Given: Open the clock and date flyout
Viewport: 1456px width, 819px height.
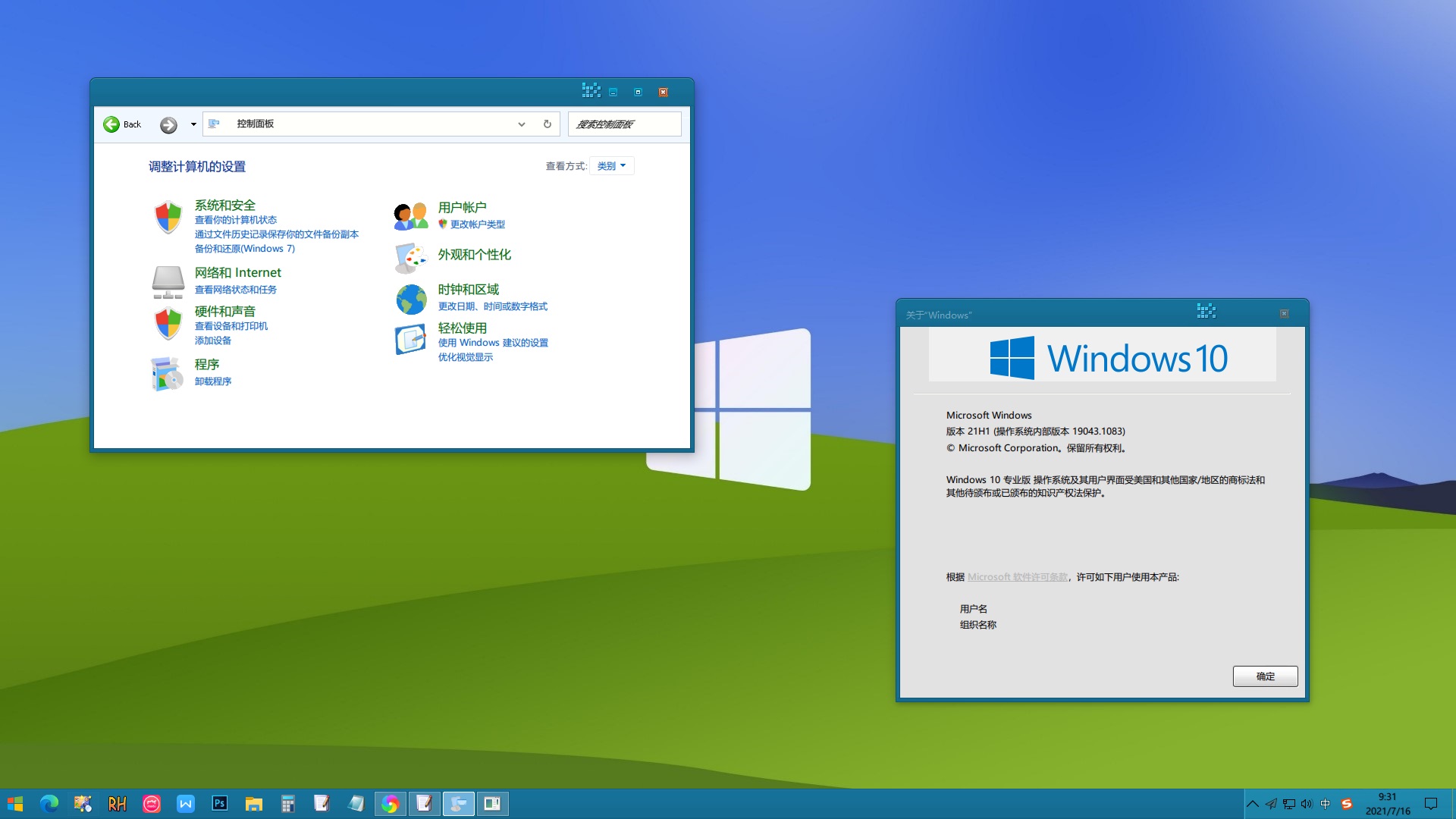Looking at the screenshot, I should [x=1388, y=804].
